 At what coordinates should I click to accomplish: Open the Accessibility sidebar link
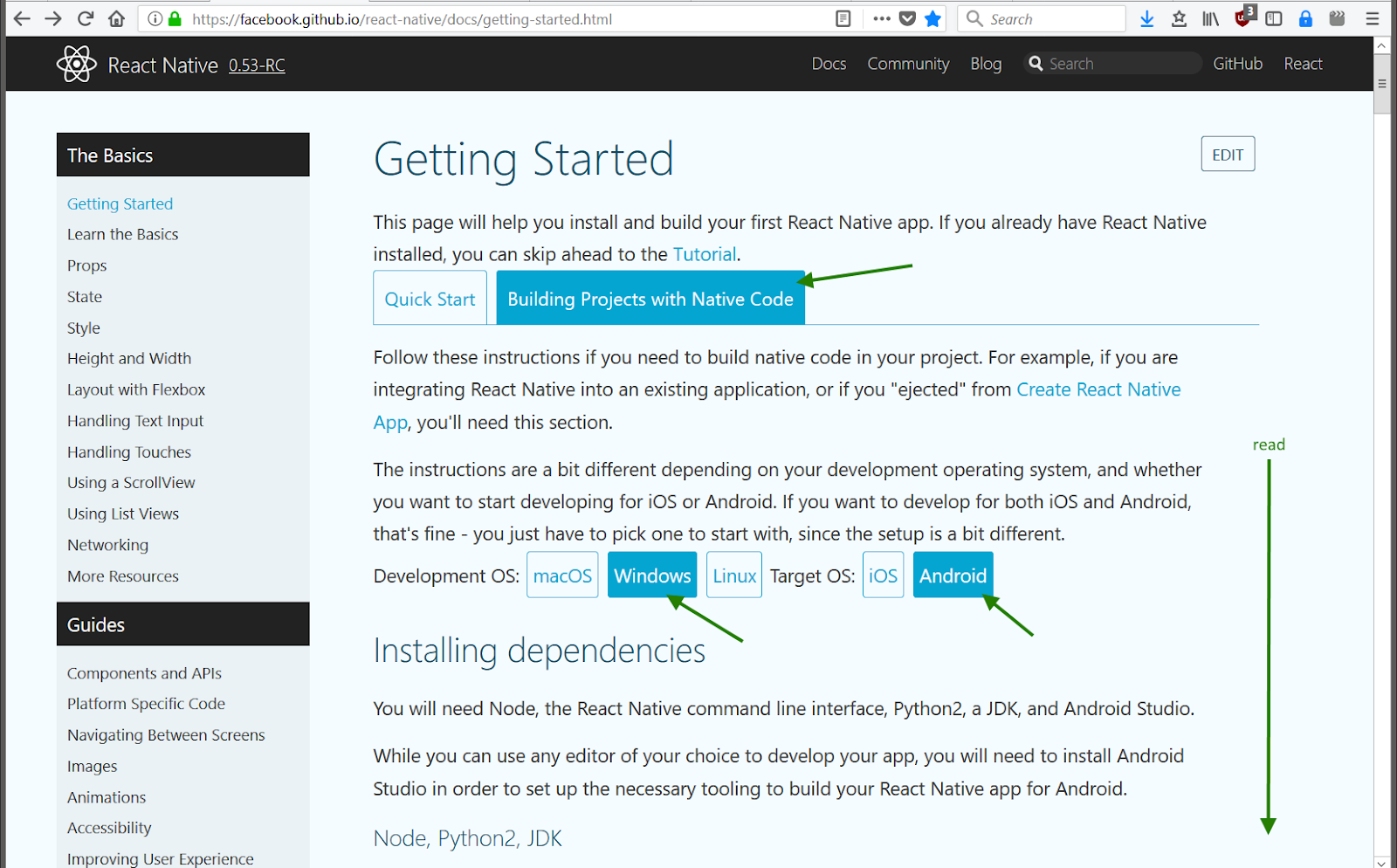coord(109,828)
